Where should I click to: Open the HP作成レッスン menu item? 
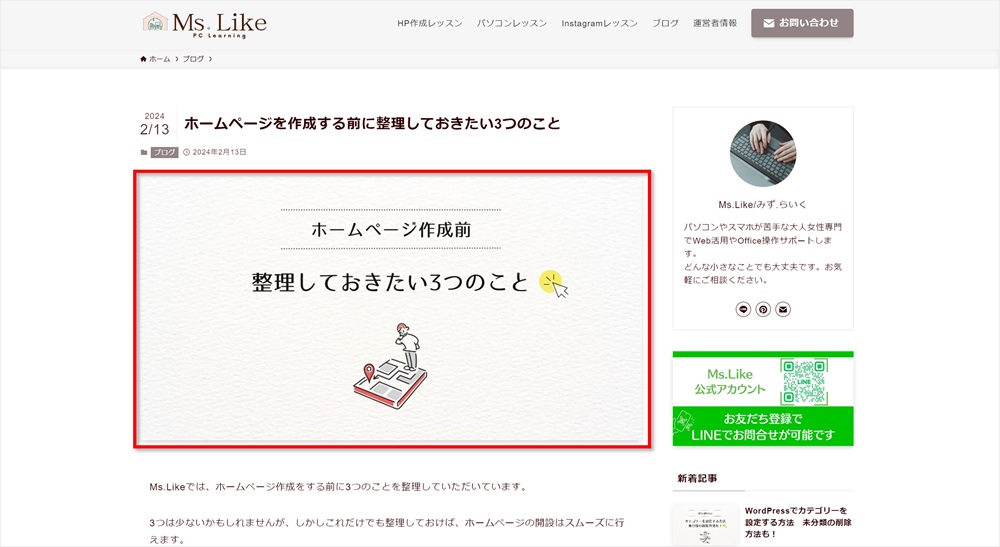click(x=429, y=23)
